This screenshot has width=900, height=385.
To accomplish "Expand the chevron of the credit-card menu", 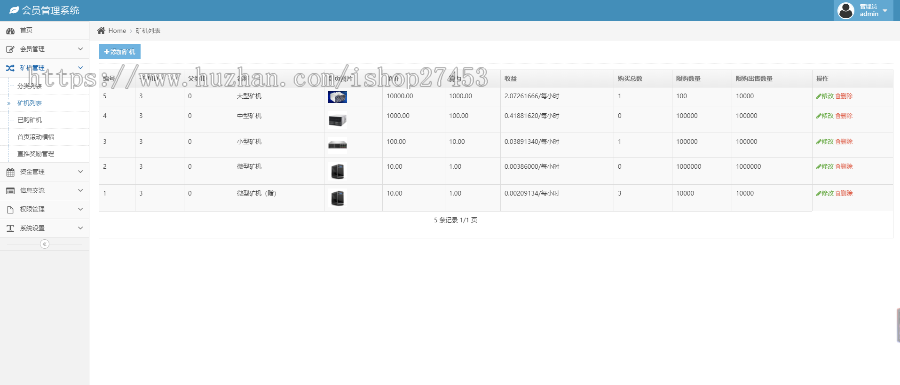I will (x=80, y=190).
